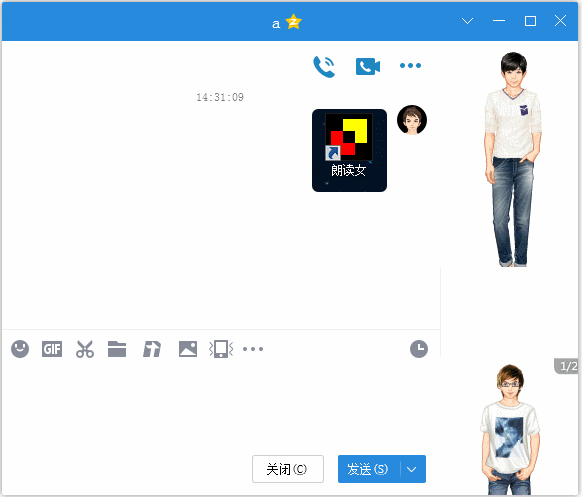Click the 关闭(C) close button
This screenshot has width=582, height=497.
[288, 470]
